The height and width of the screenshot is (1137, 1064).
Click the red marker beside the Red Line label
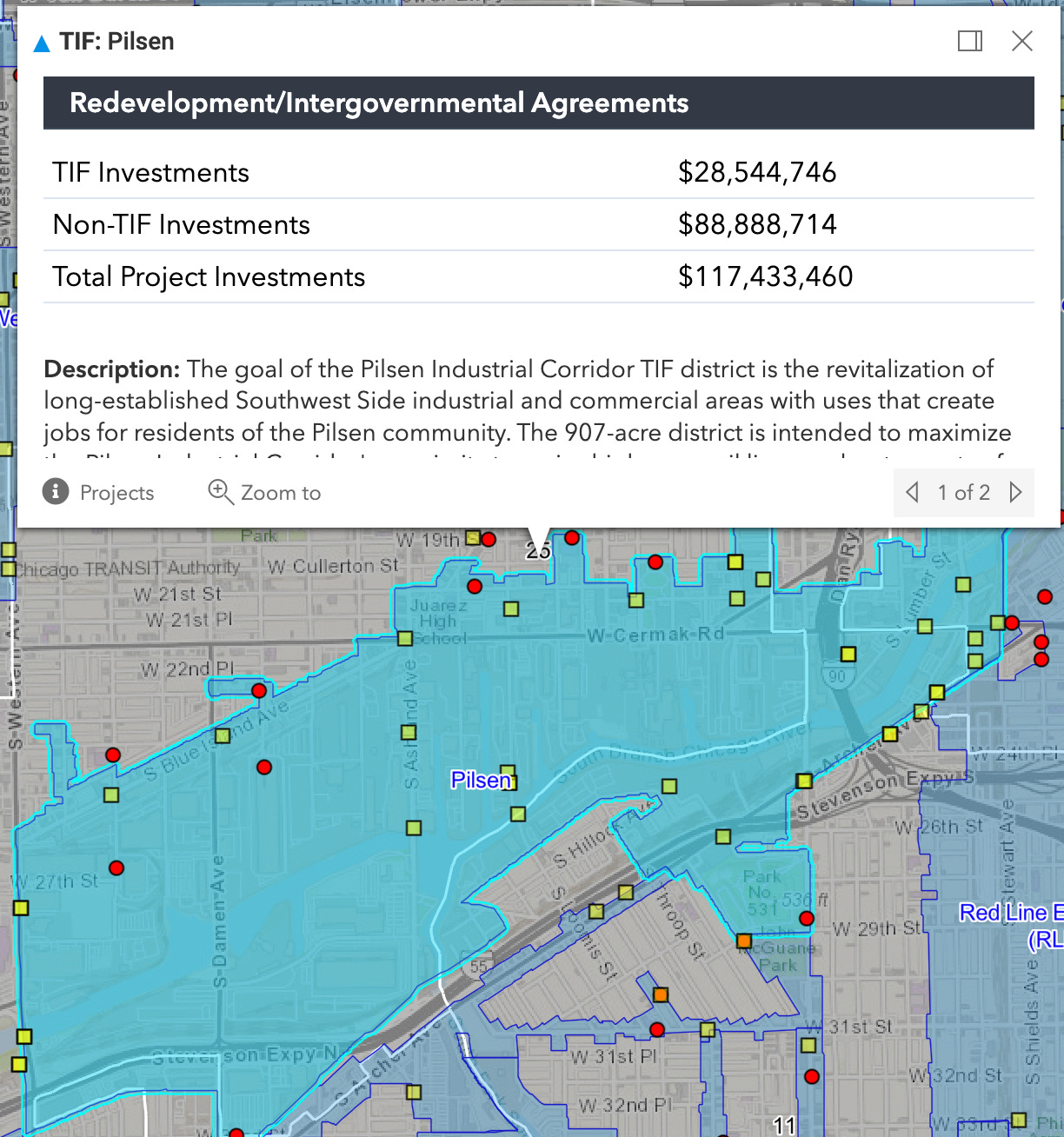(x=806, y=918)
